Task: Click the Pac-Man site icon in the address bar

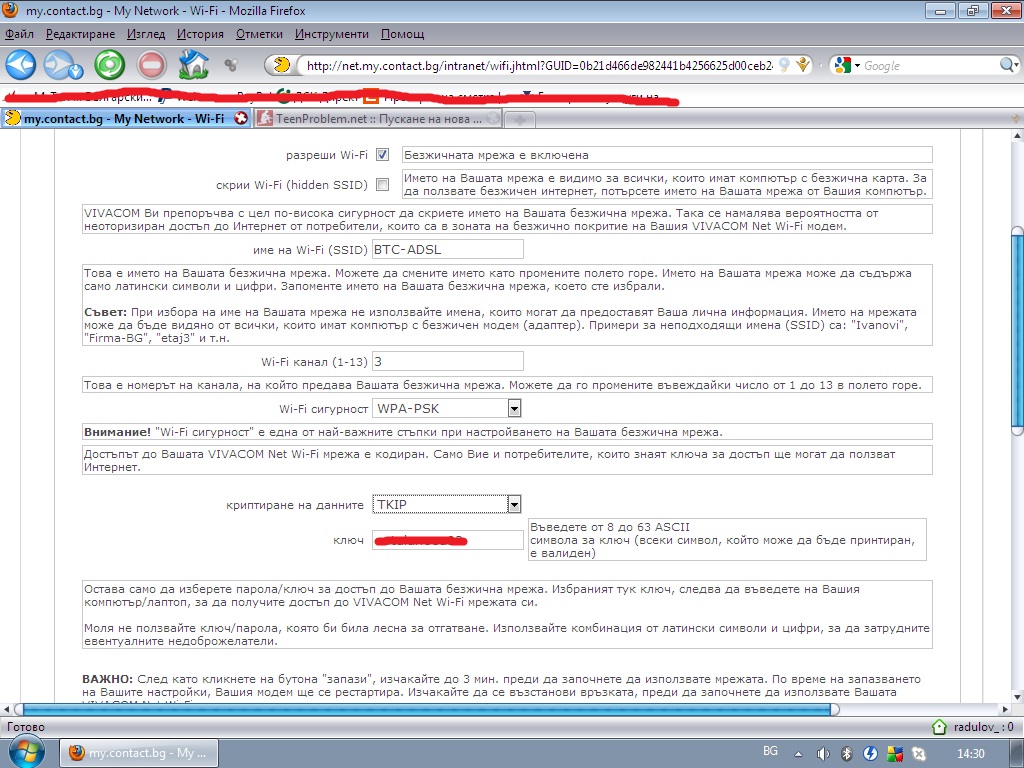Action: (x=281, y=65)
